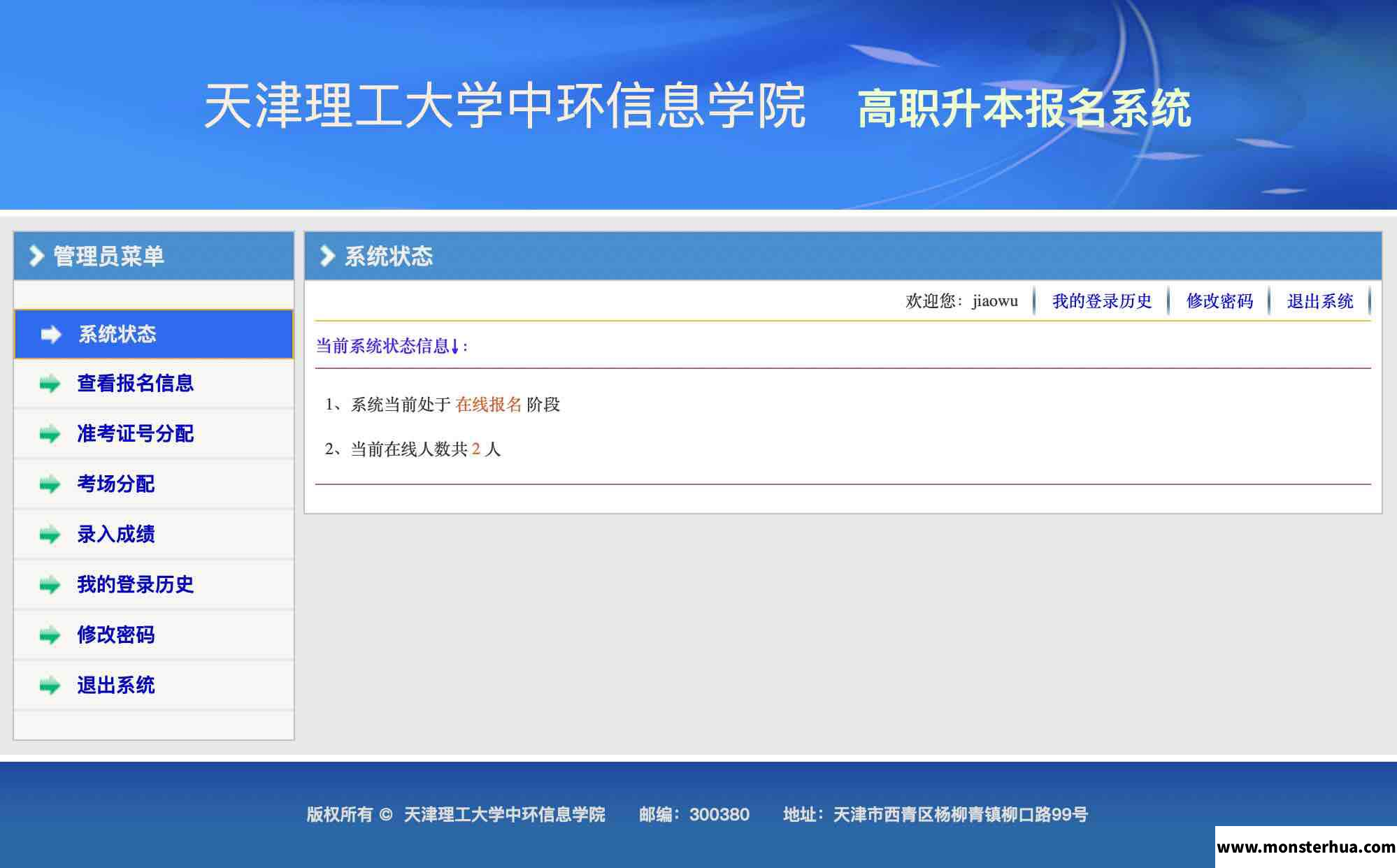
Task: Click the green arrow beside 考场分配
Action: (x=50, y=484)
